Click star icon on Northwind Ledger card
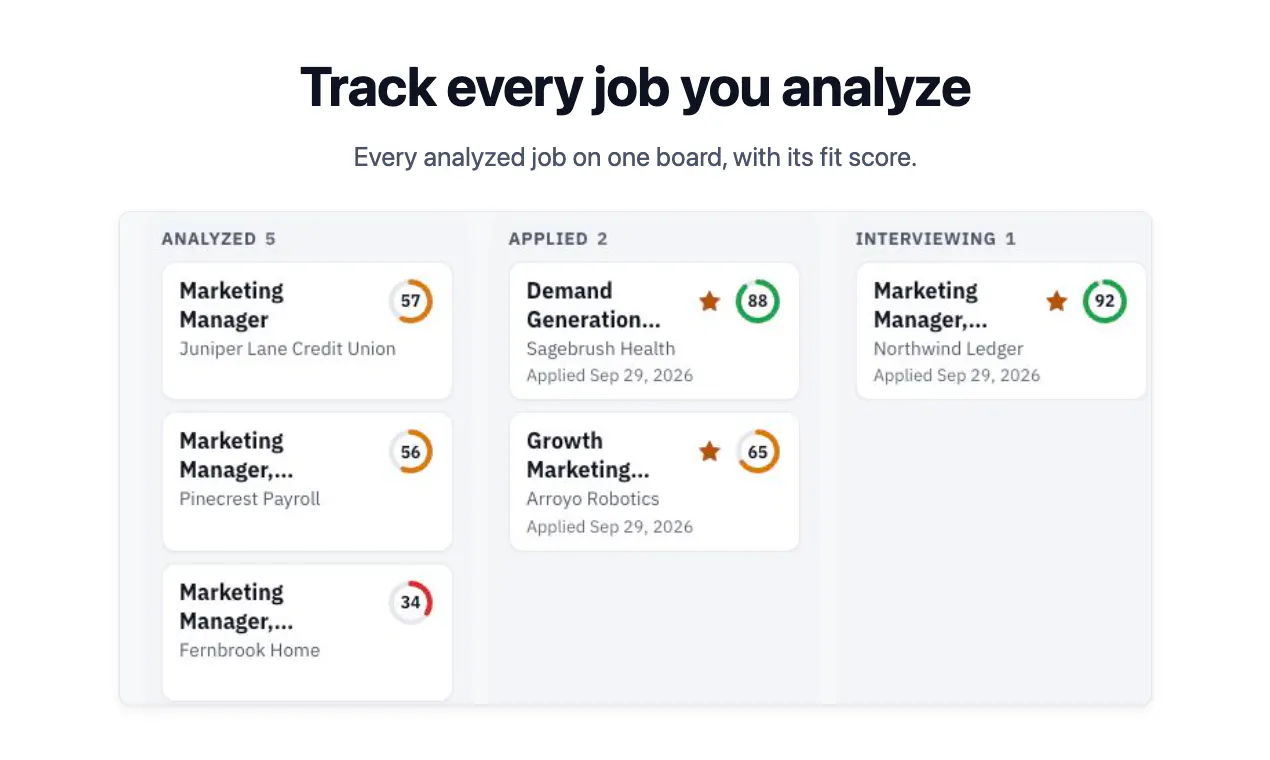The image size is (1270, 760). tap(1057, 301)
